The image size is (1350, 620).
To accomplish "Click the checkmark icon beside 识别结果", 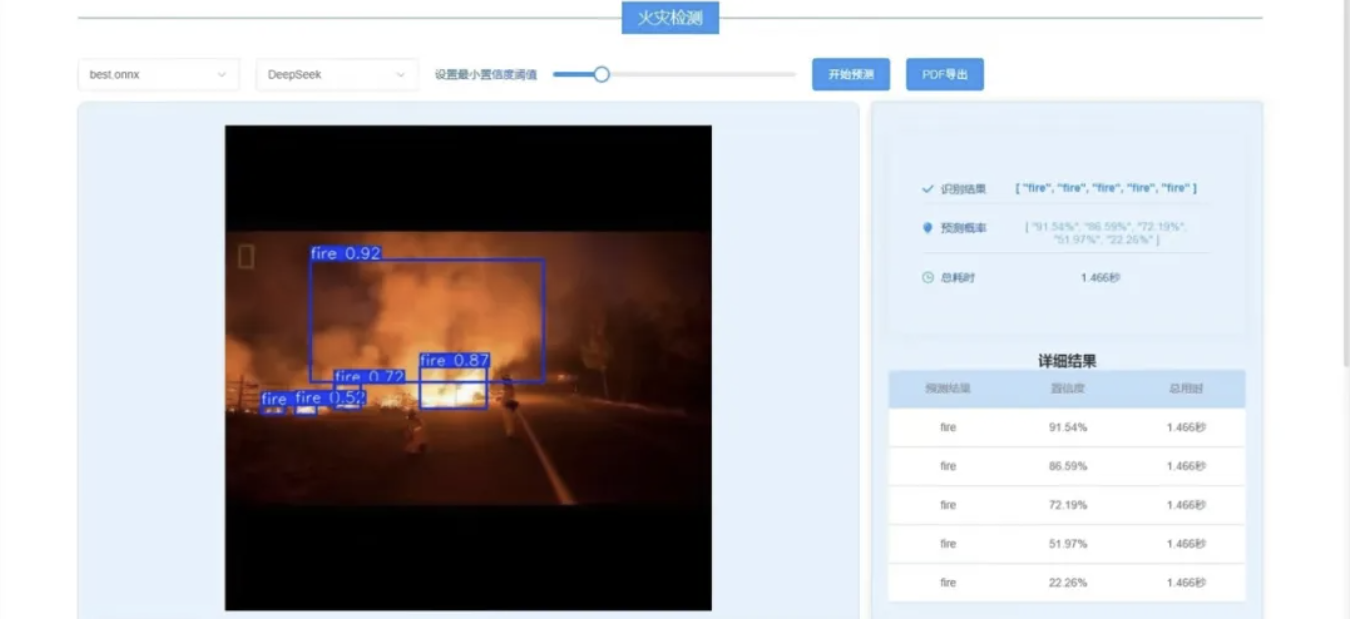I will tap(928, 188).
